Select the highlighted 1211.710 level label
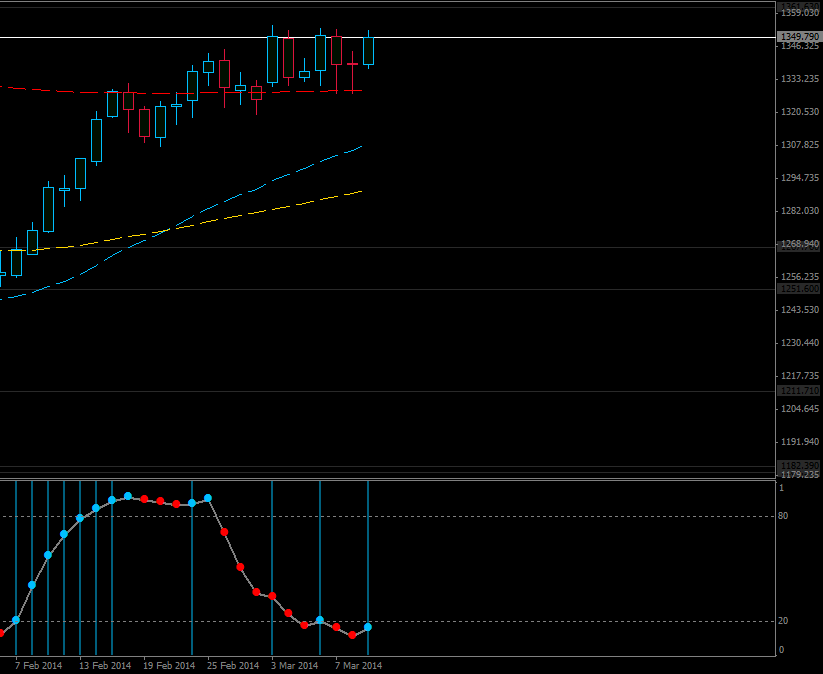The image size is (823, 674). click(799, 391)
